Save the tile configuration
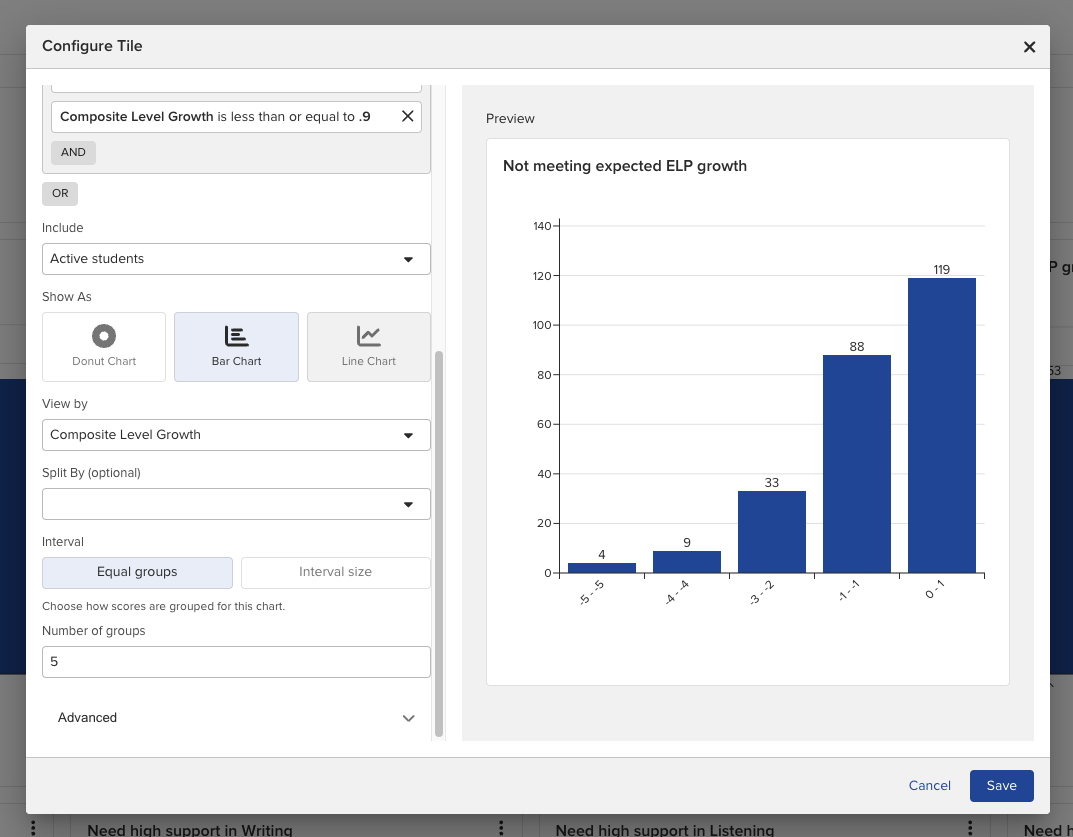The image size is (1073, 837). pos(1001,786)
